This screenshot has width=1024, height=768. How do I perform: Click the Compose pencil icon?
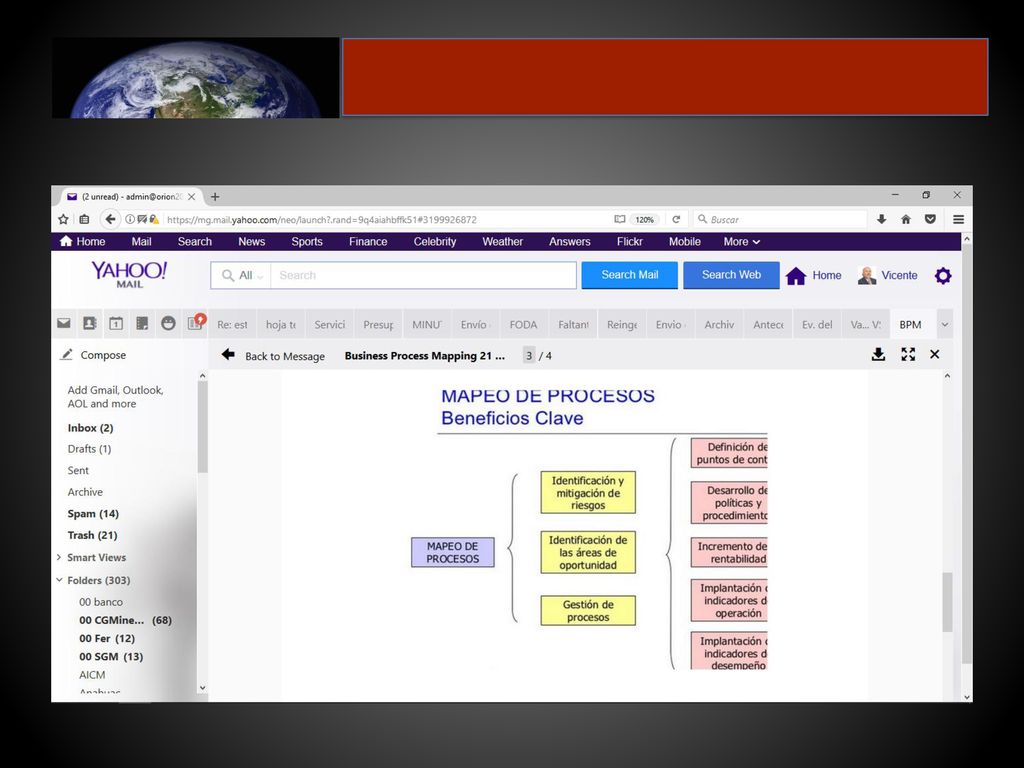pos(66,355)
